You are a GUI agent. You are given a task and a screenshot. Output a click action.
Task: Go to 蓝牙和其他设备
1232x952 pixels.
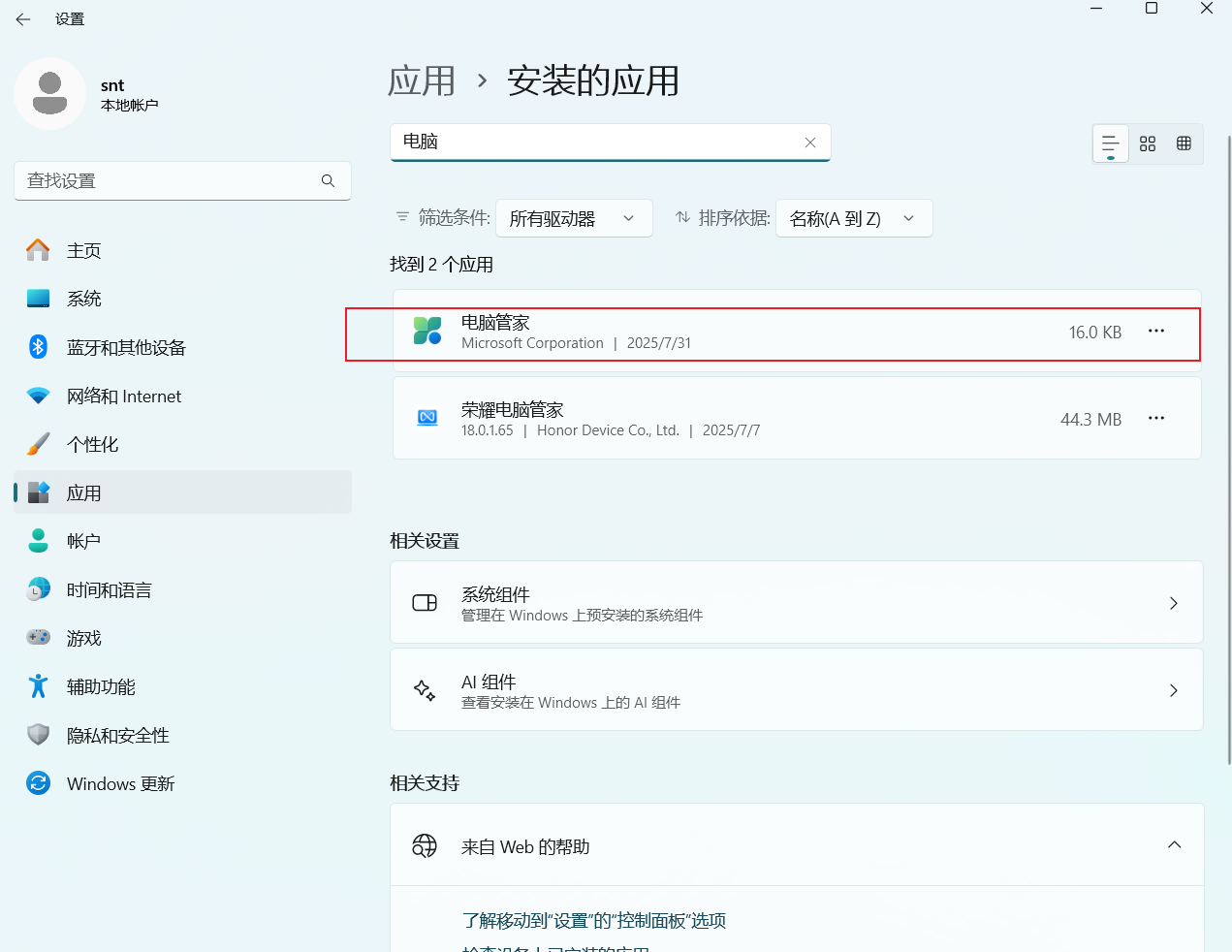[x=182, y=347]
